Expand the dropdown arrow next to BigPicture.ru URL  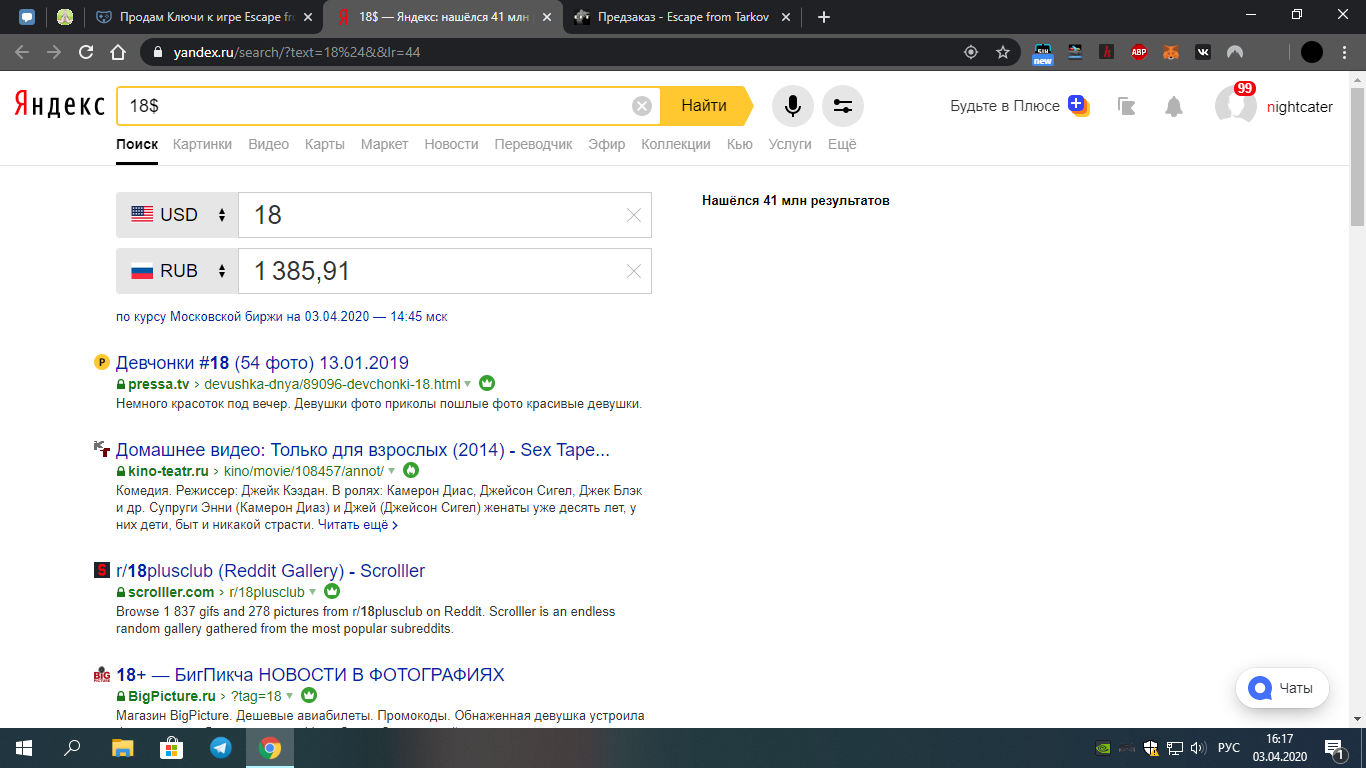[x=290, y=696]
